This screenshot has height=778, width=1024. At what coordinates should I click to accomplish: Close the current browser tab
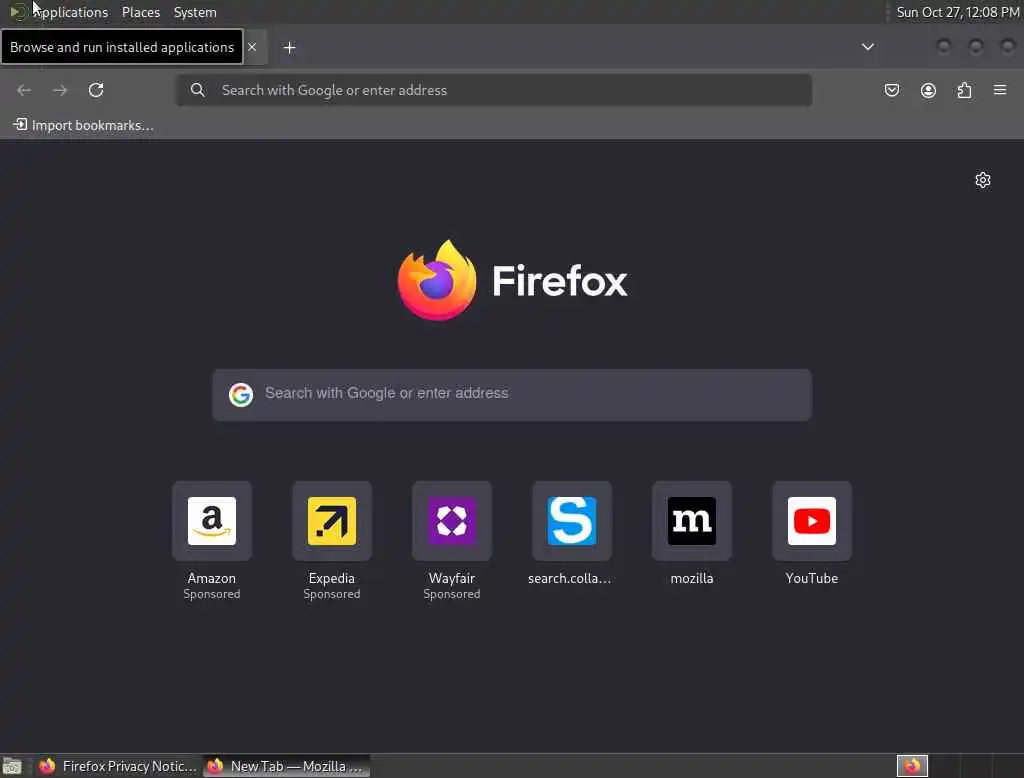click(252, 47)
